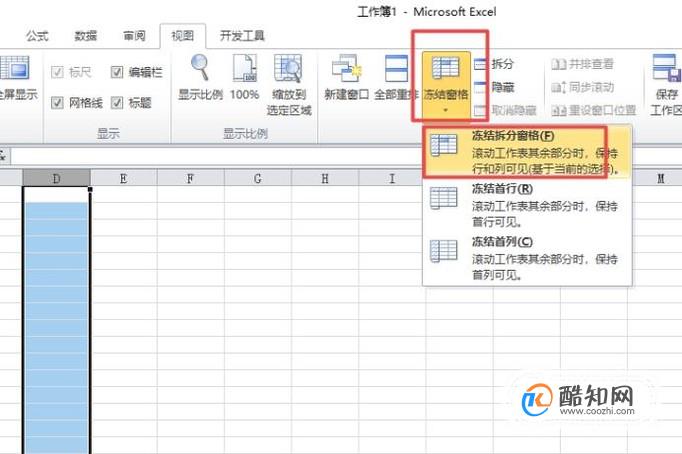Toggle the Headings (标题) checkbox
Screen dimensions: 682x454
tap(117, 103)
